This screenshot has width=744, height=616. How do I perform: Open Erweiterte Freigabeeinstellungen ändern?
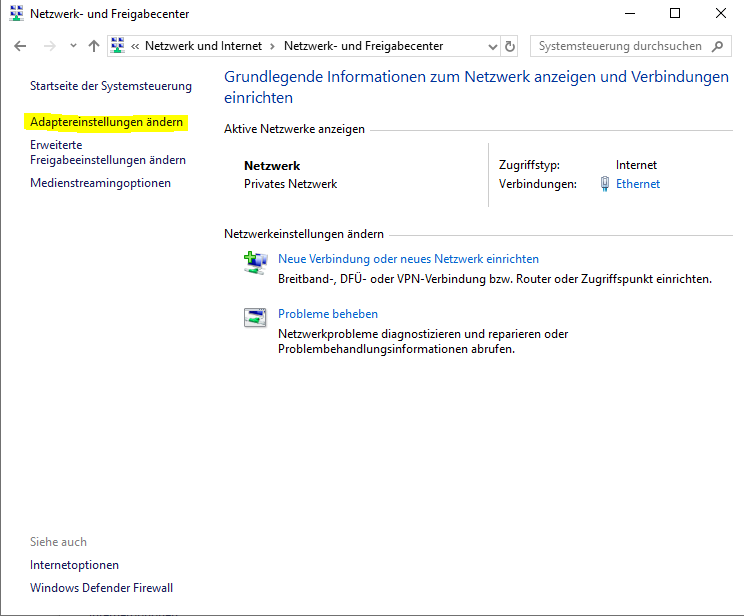(108, 152)
